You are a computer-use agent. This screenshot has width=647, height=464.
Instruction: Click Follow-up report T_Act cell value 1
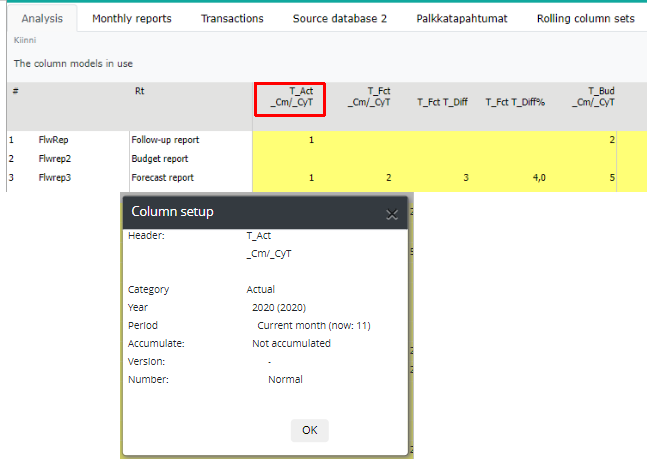coord(311,140)
